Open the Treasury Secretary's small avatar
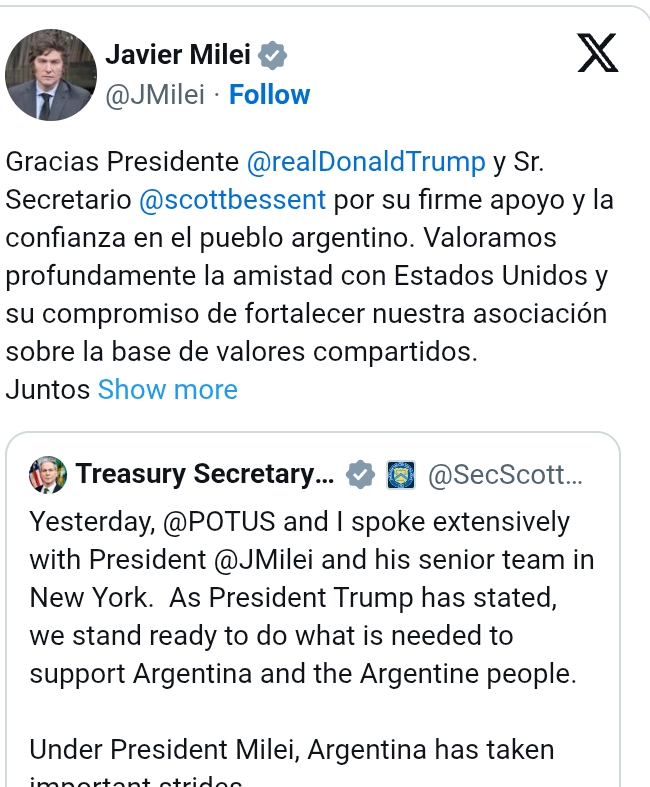650x787 pixels. point(47,475)
